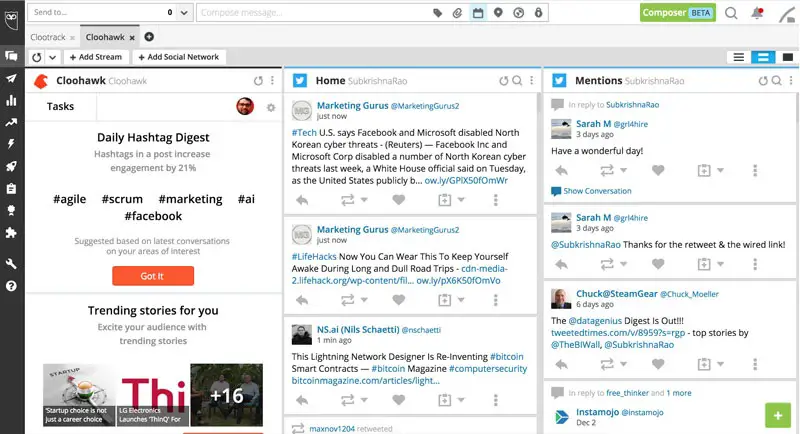Open Cloohawk user profile avatar
The height and width of the screenshot is (434, 800).
pos(245,106)
